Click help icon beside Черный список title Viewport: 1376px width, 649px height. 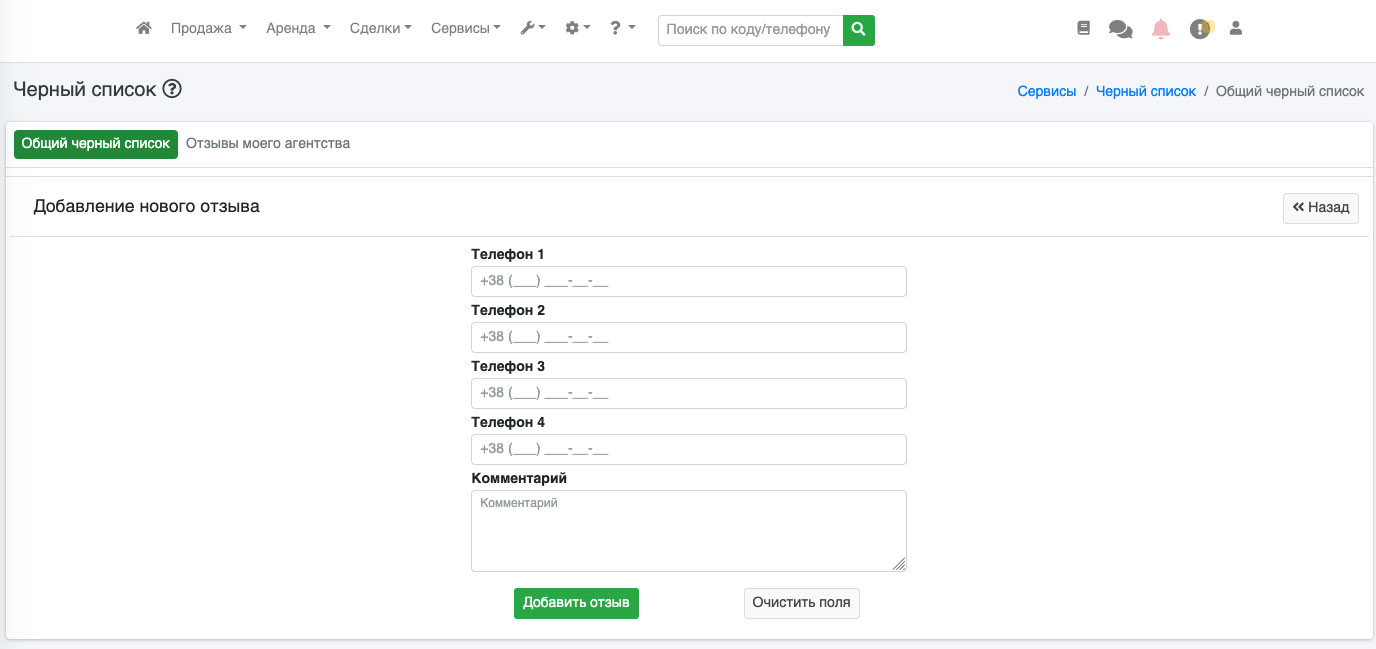click(x=172, y=89)
